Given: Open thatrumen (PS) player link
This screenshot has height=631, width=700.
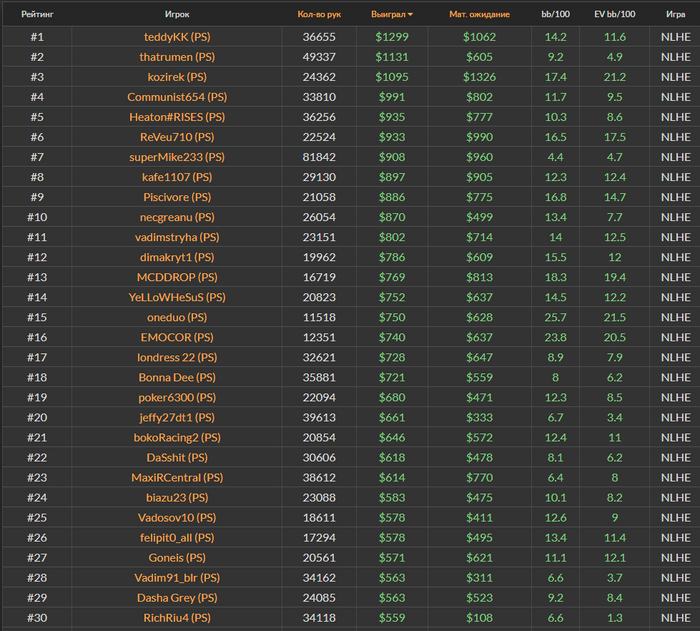Looking at the screenshot, I should (x=177, y=57).
